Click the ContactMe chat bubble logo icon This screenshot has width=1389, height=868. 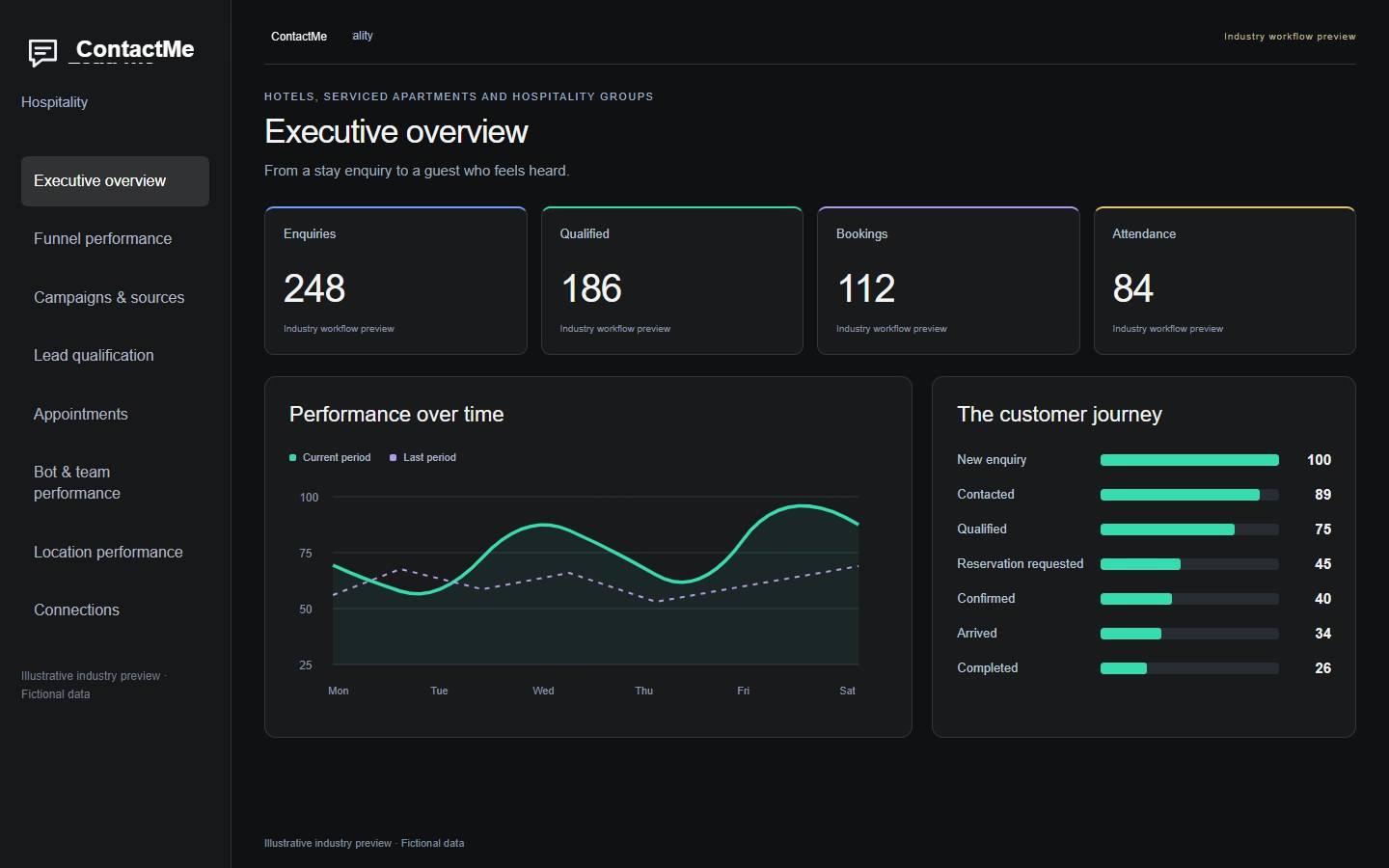pos(42,52)
